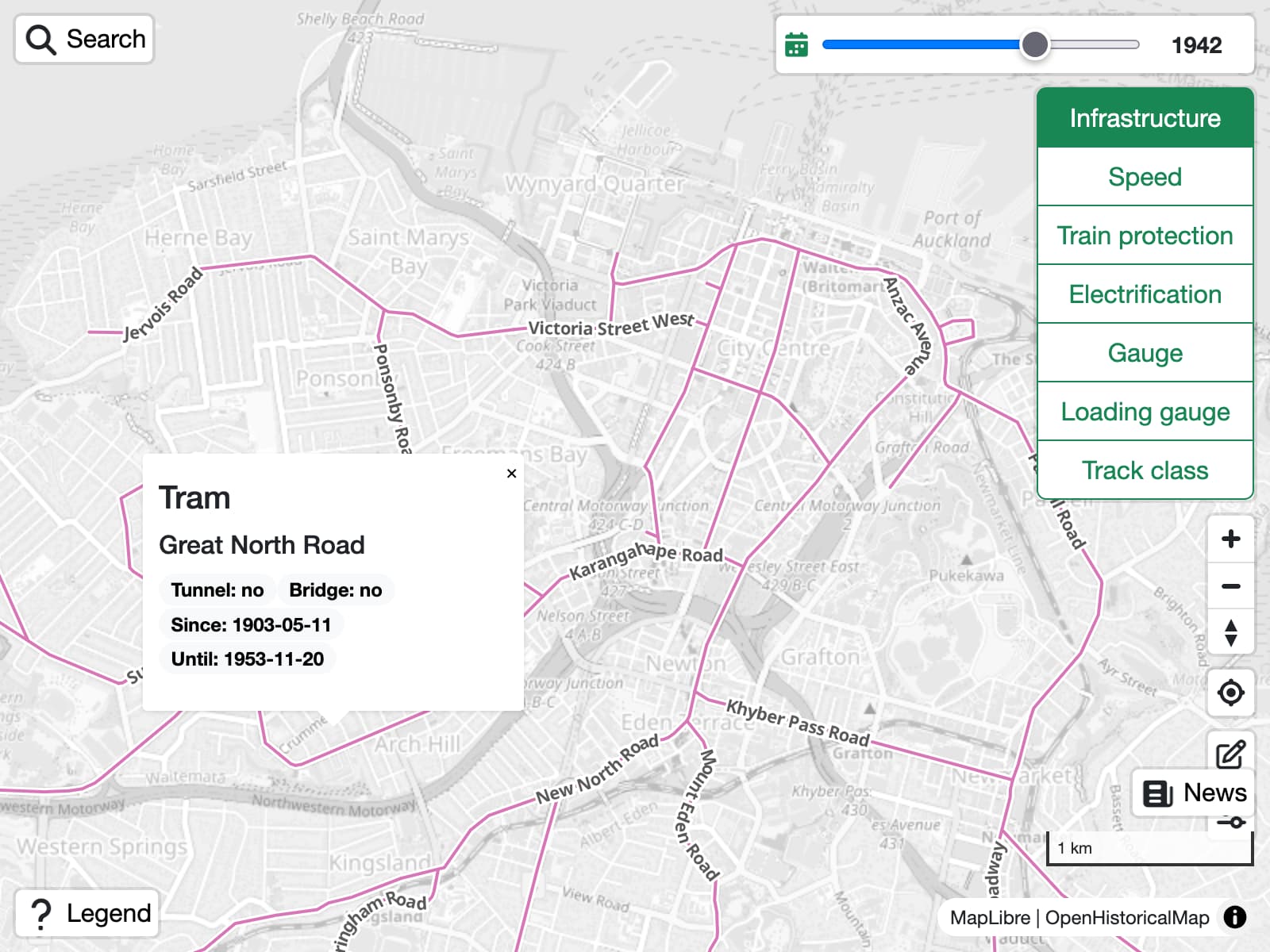Click the 'Since: 1903-05-11' tag
1270x952 pixels.
(x=251, y=625)
